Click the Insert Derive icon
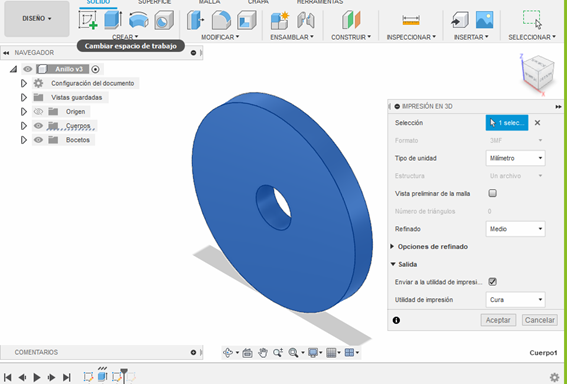567x384 pixels. pos(460,20)
